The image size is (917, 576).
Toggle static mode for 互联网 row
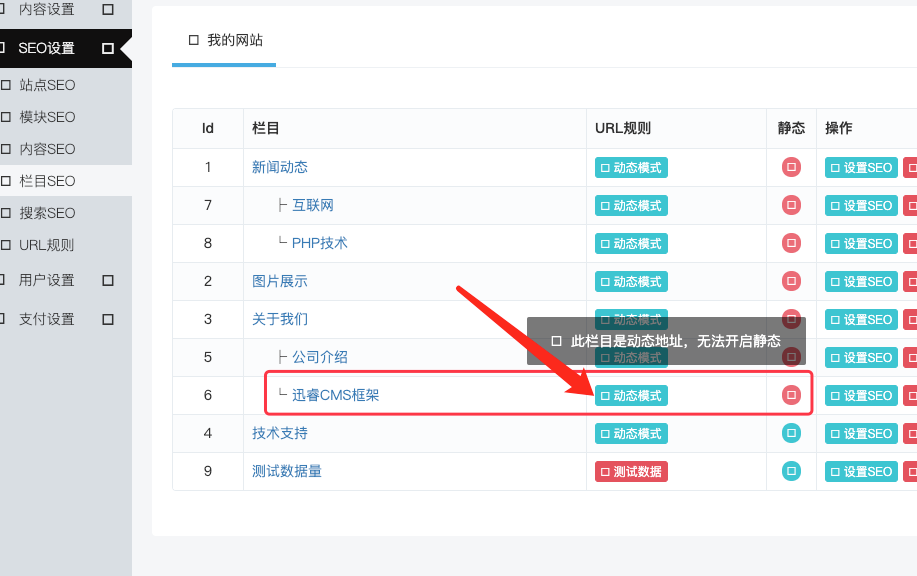click(791, 205)
